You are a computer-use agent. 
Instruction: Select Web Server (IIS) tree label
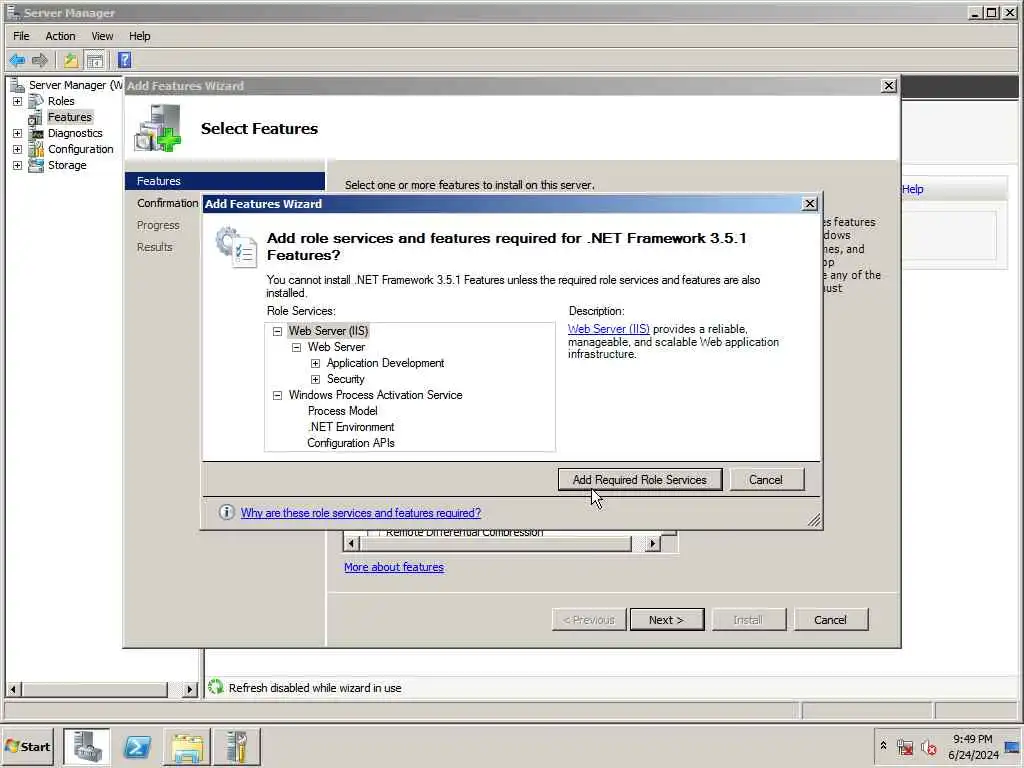pyautogui.click(x=328, y=331)
